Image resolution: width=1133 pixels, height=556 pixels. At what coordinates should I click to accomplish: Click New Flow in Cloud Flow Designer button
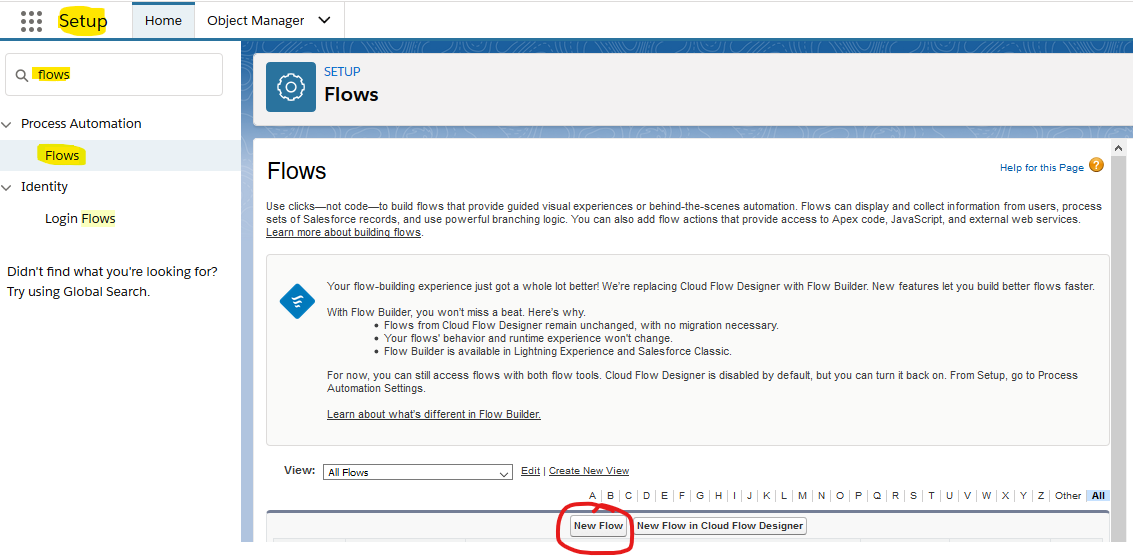click(x=720, y=526)
